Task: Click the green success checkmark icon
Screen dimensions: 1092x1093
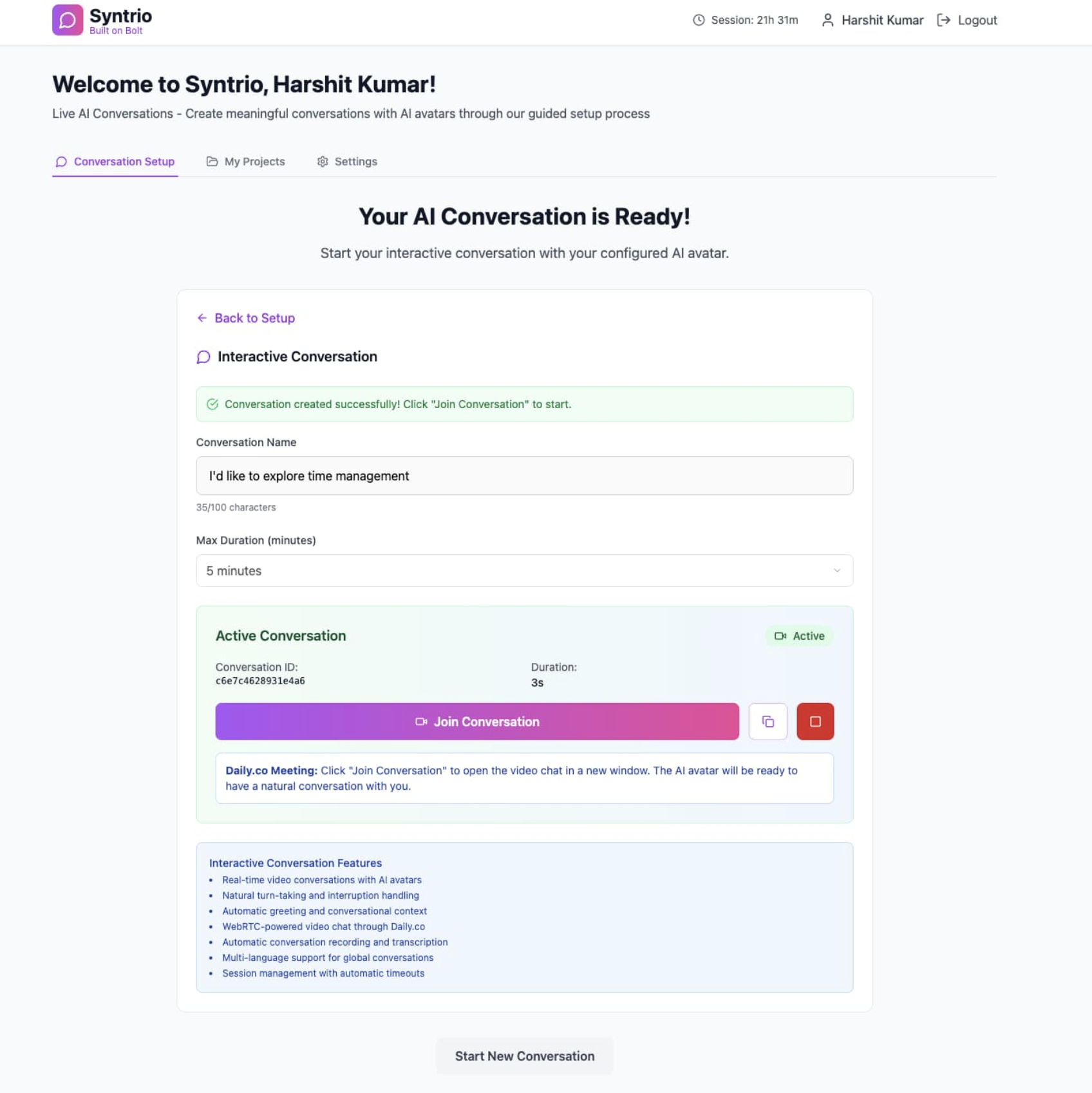Action: 212,404
